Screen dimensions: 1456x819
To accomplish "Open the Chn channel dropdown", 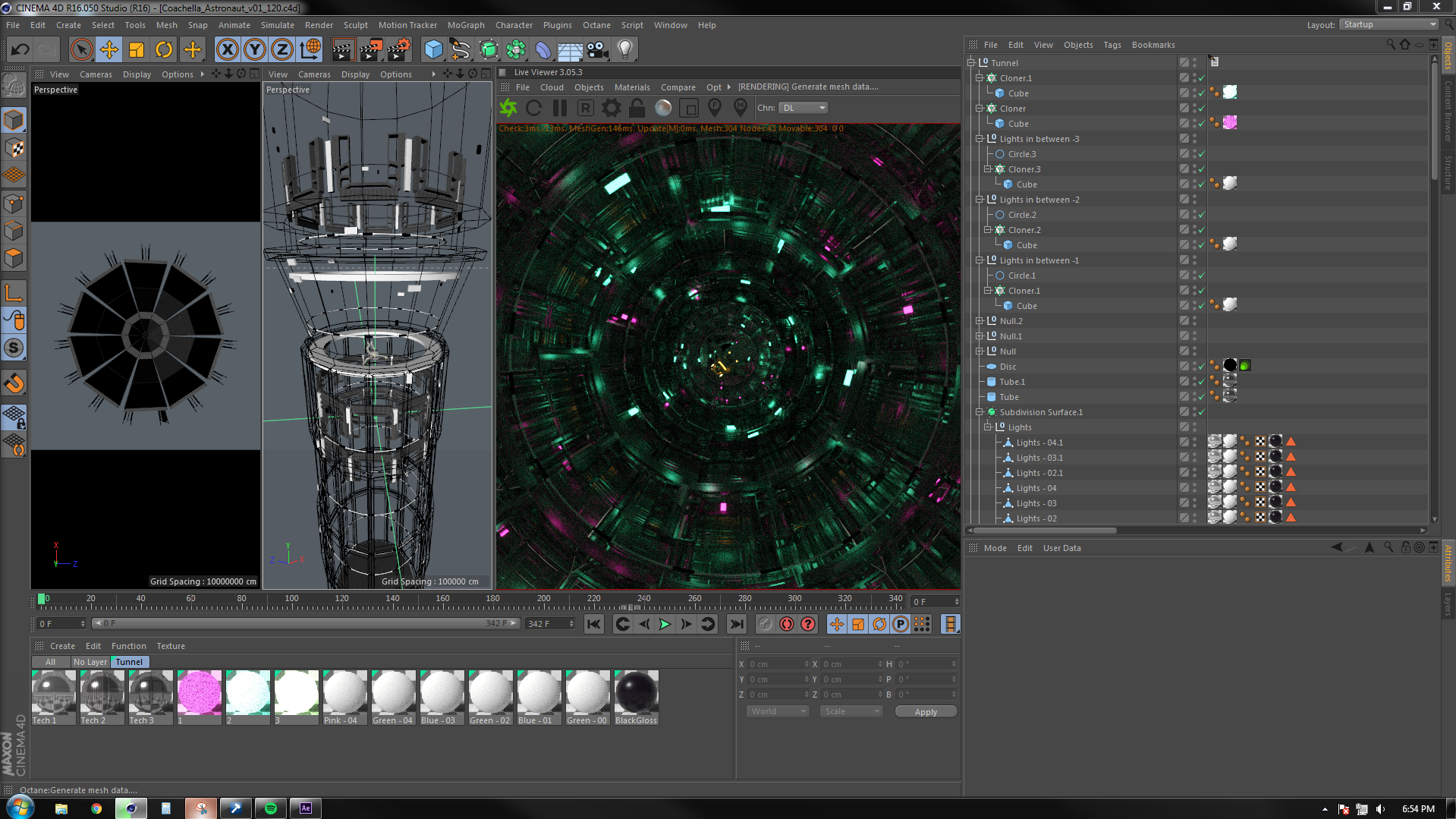I will 804,108.
